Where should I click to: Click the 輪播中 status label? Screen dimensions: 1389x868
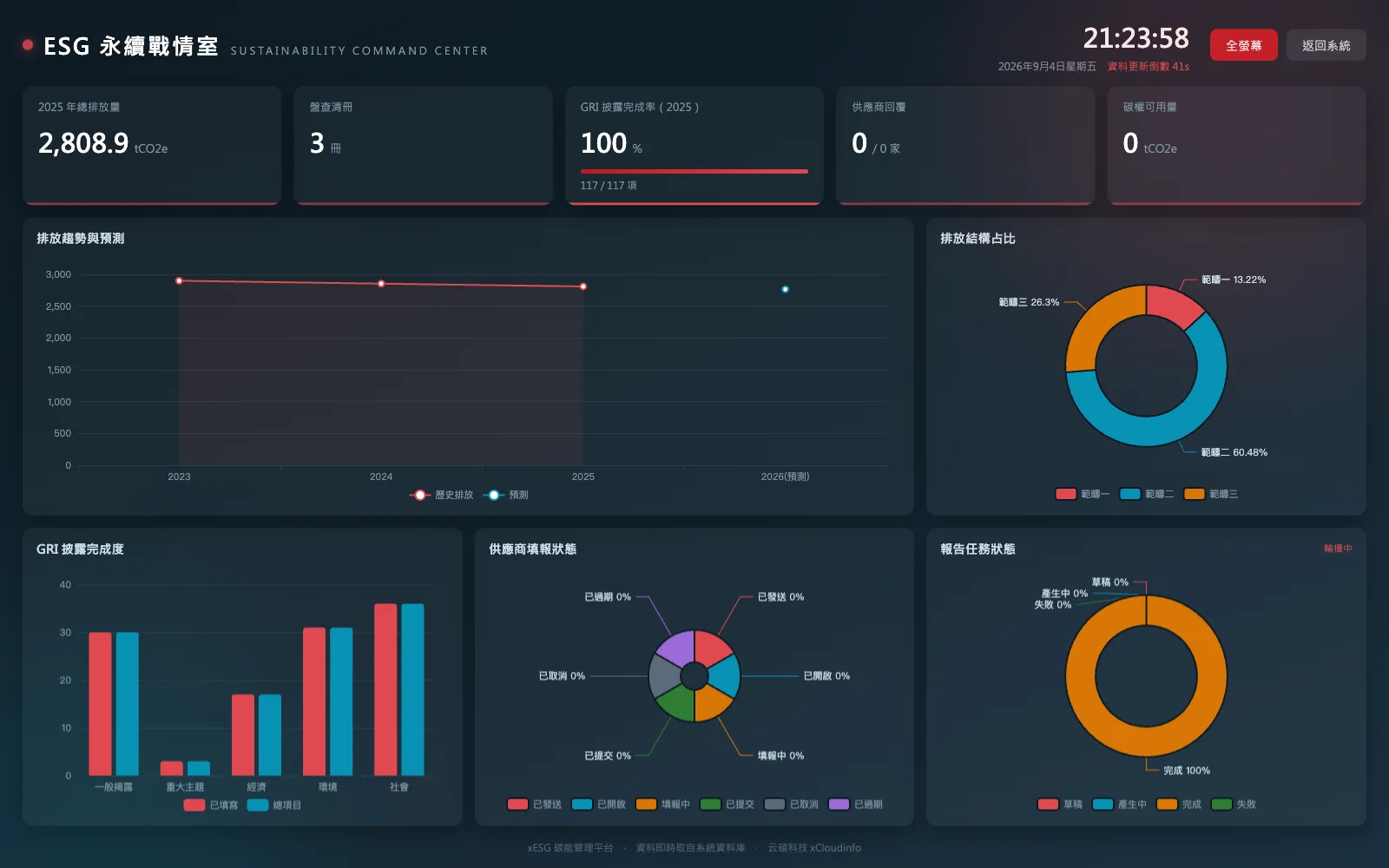point(1338,549)
